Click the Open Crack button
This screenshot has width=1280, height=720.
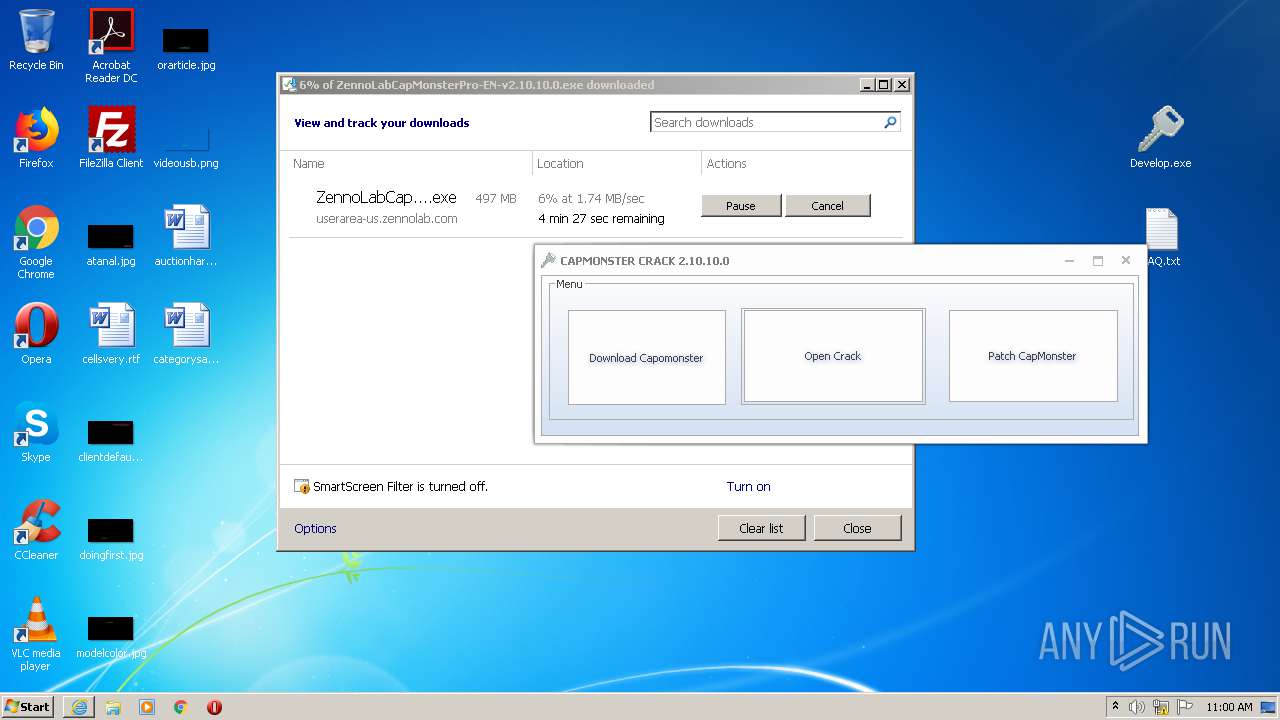[x=833, y=356]
